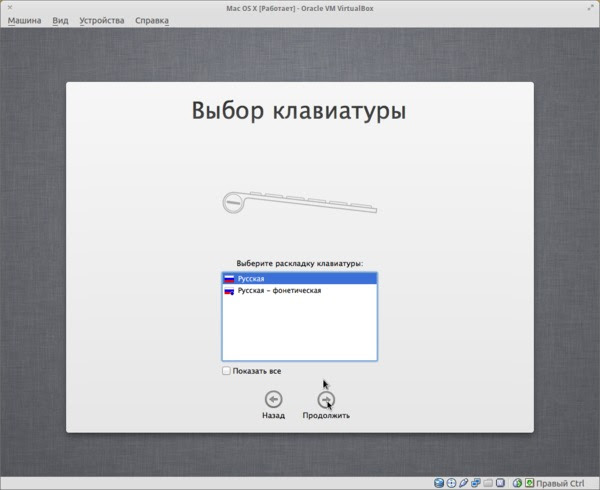Image resolution: width=600 pixels, height=490 pixels.
Task: Click the optical disc (CD/DVD) status icon
Action: (x=451, y=483)
